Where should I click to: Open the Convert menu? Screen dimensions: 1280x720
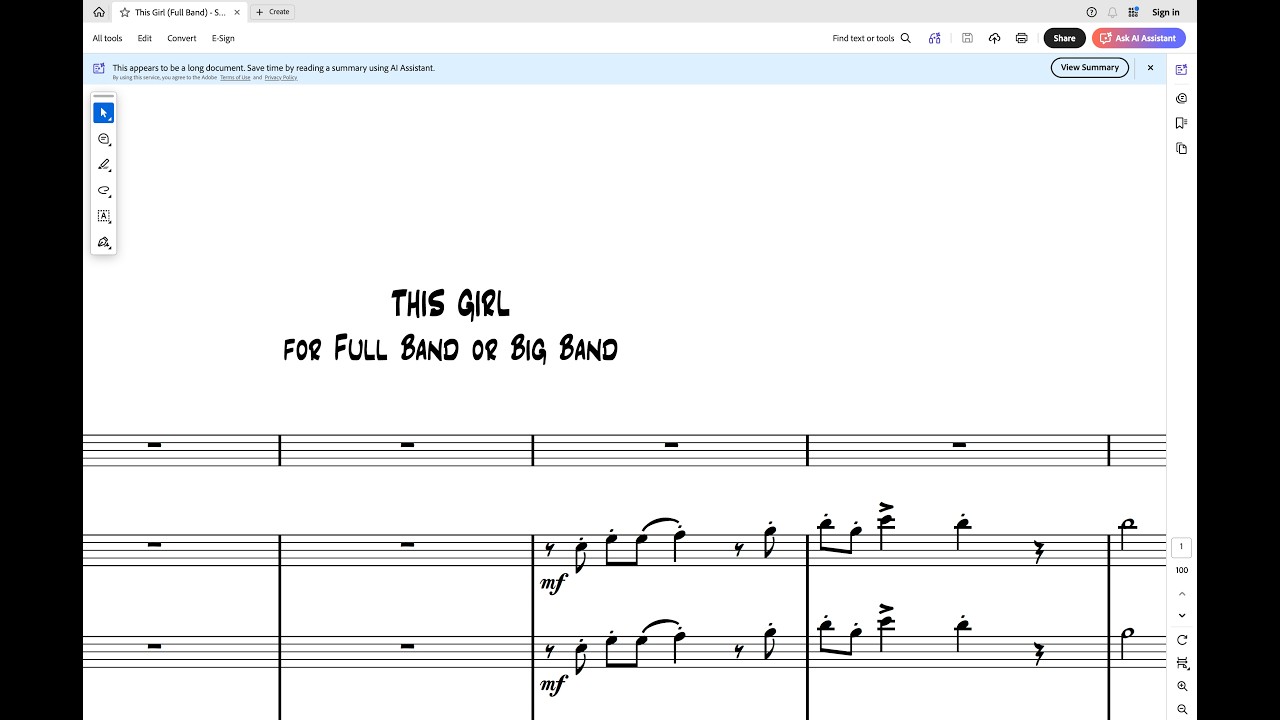[x=182, y=38]
